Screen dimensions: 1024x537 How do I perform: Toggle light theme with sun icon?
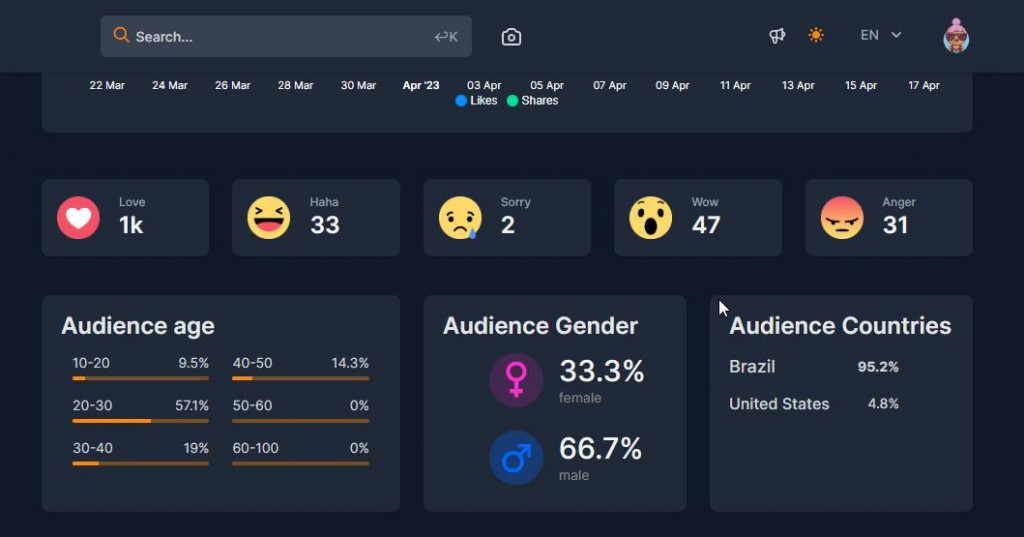[816, 36]
